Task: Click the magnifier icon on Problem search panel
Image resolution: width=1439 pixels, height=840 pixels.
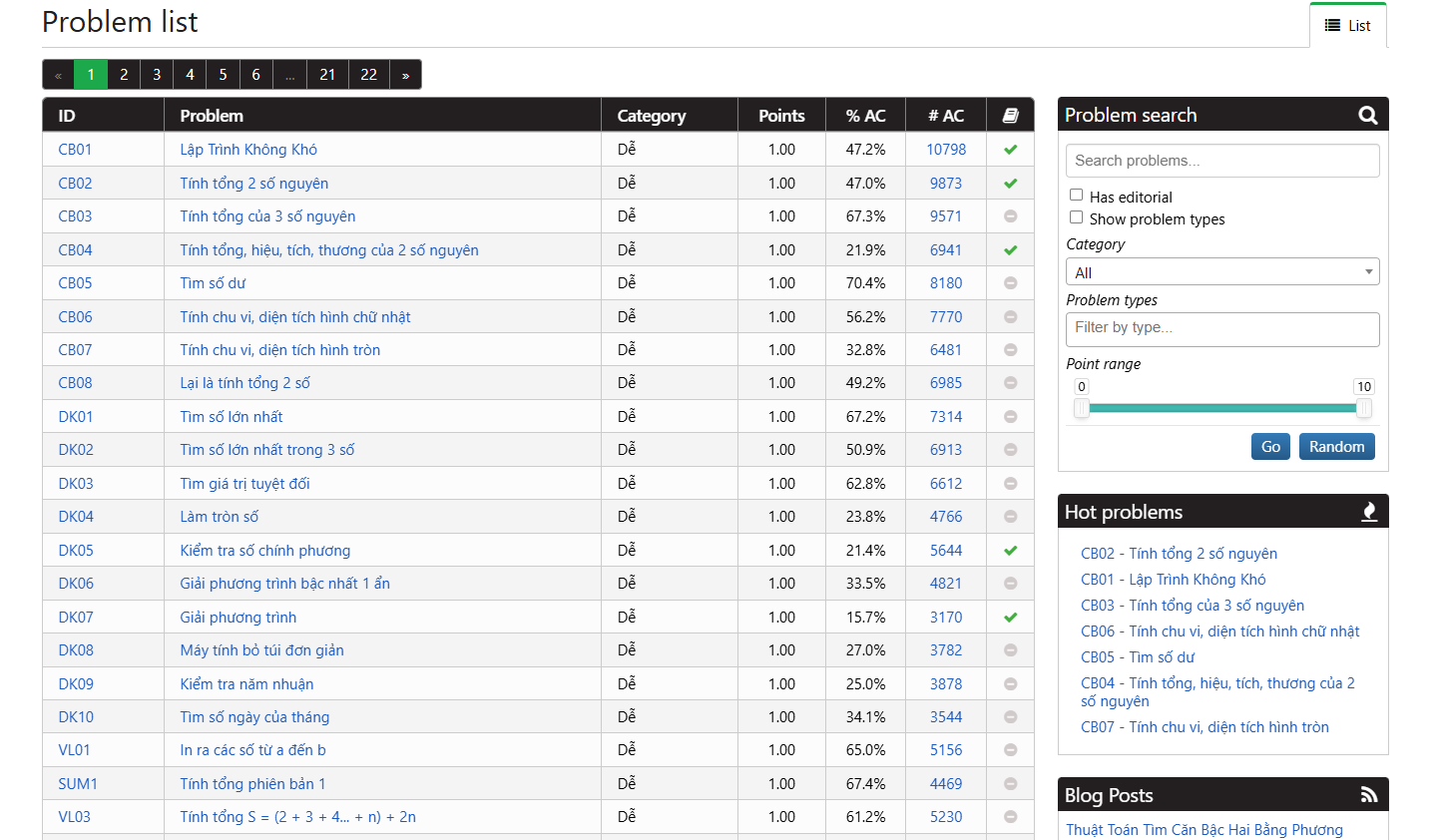Action: point(1367,115)
